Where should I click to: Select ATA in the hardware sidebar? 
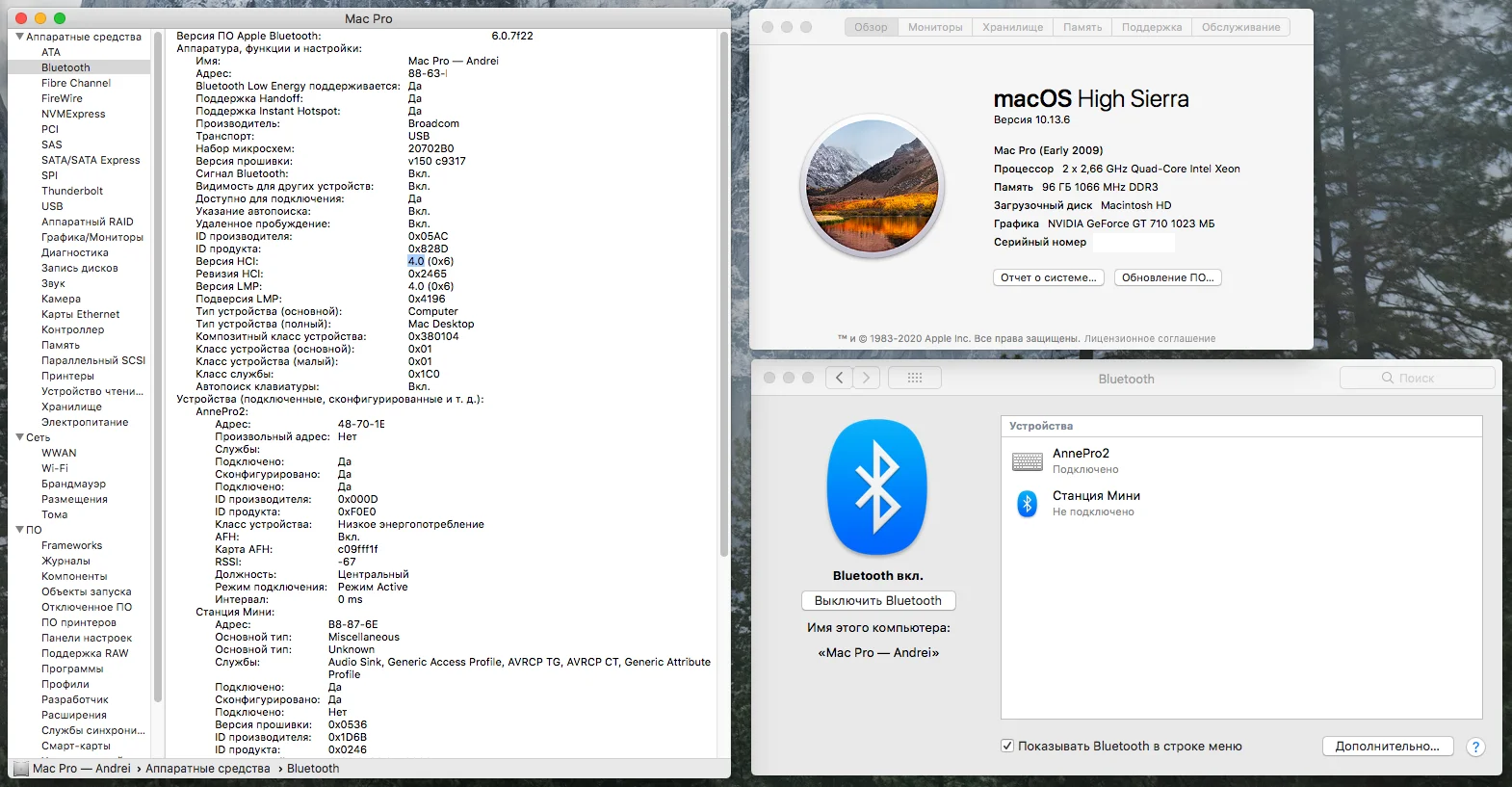click(x=51, y=52)
